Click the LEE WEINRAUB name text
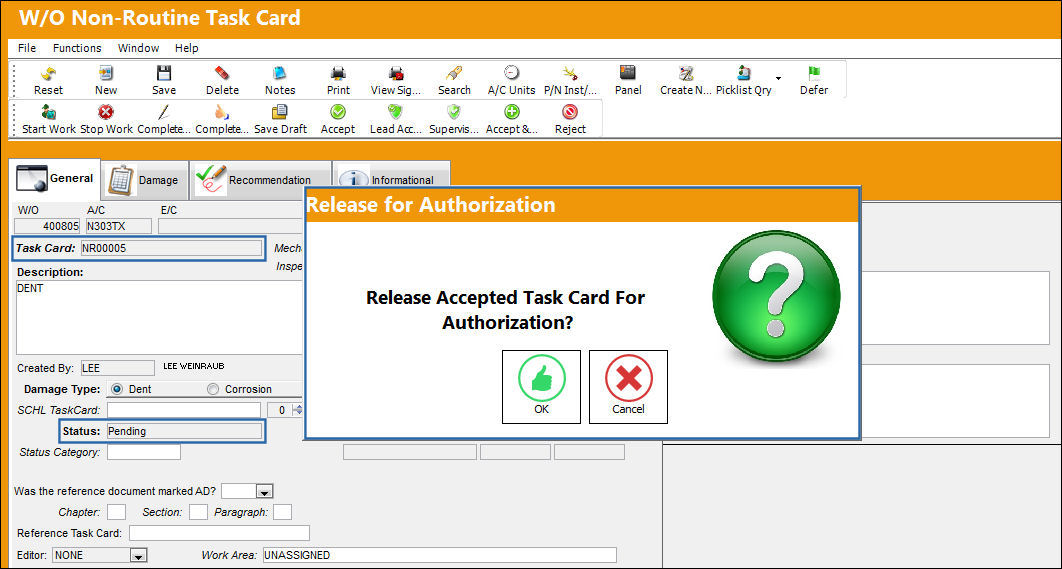 (x=194, y=366)
